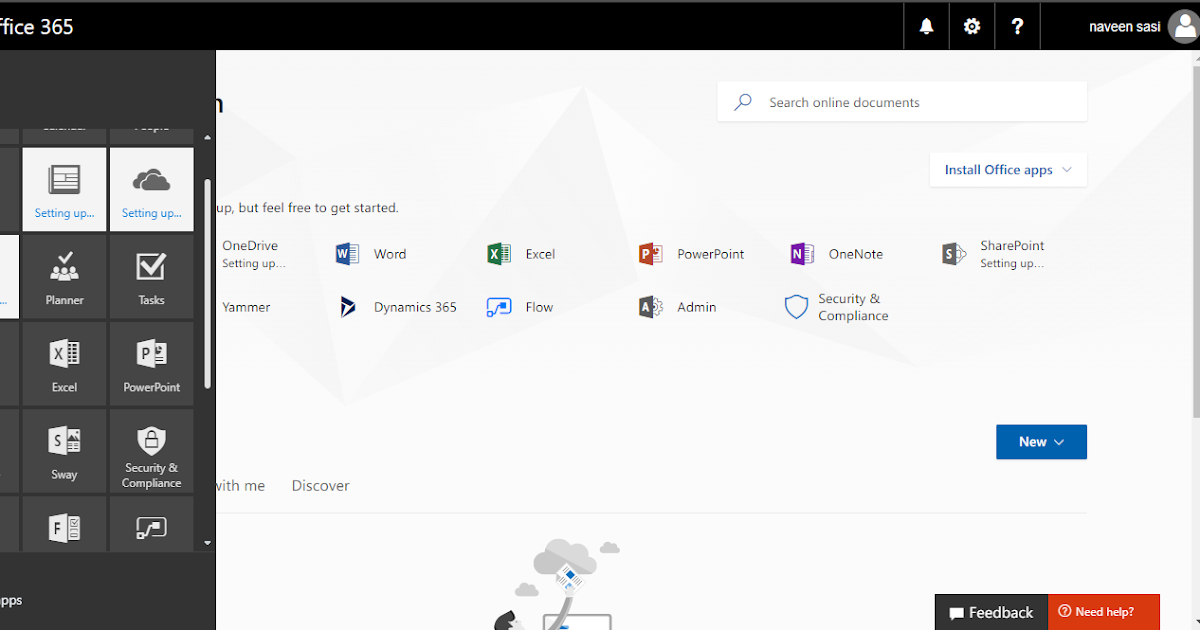Open the Flow tile in launcher
This screenshot has height=630, width=1200.
[x=151, y=524]
